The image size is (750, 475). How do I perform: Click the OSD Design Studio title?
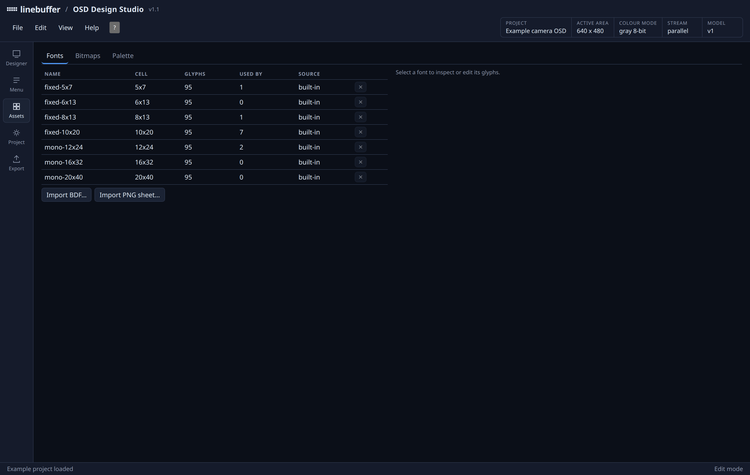(108, 9)
